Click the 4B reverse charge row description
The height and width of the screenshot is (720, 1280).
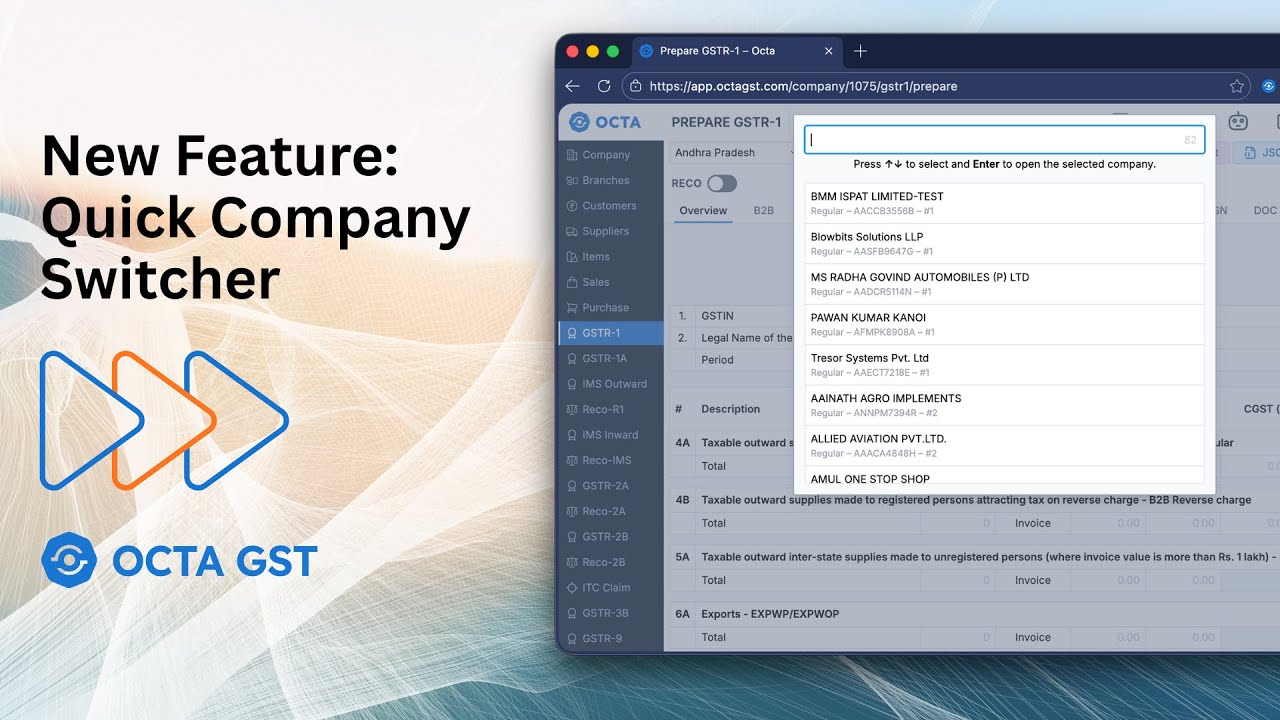(x=976, y=500)
